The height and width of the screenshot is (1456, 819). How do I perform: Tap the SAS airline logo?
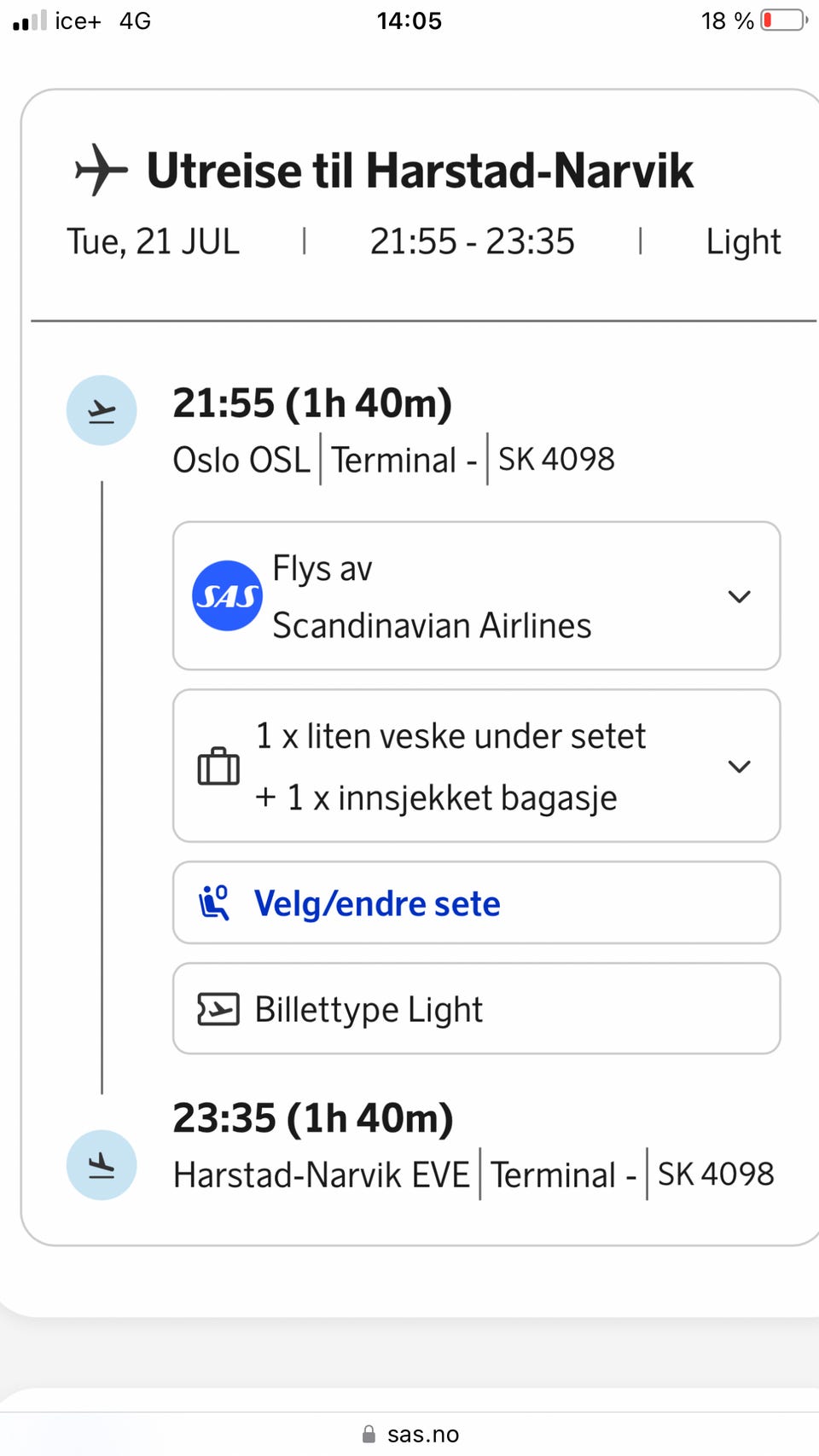tap(227, 595)
